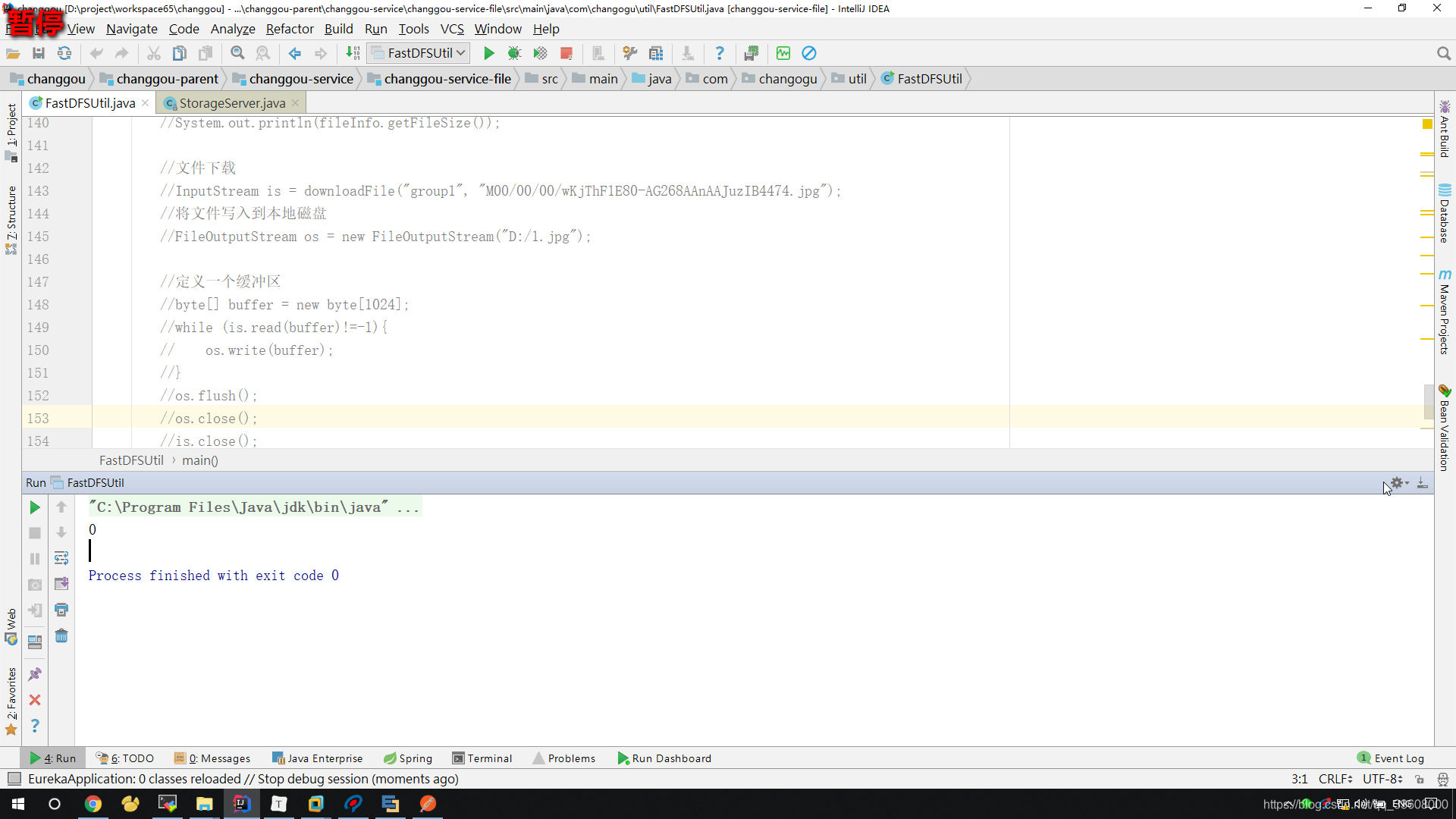Start debugging with the bug icon

click(x=515, y=53)
